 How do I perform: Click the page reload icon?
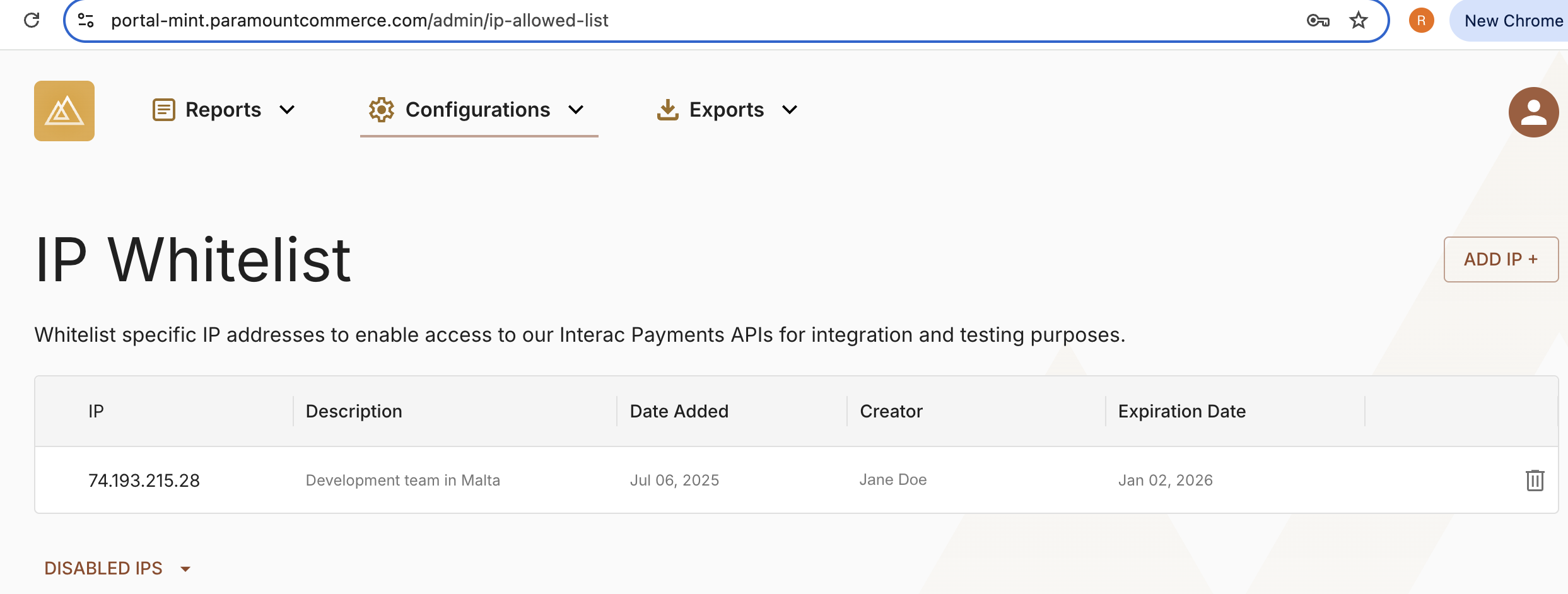(x=32, y=20)
